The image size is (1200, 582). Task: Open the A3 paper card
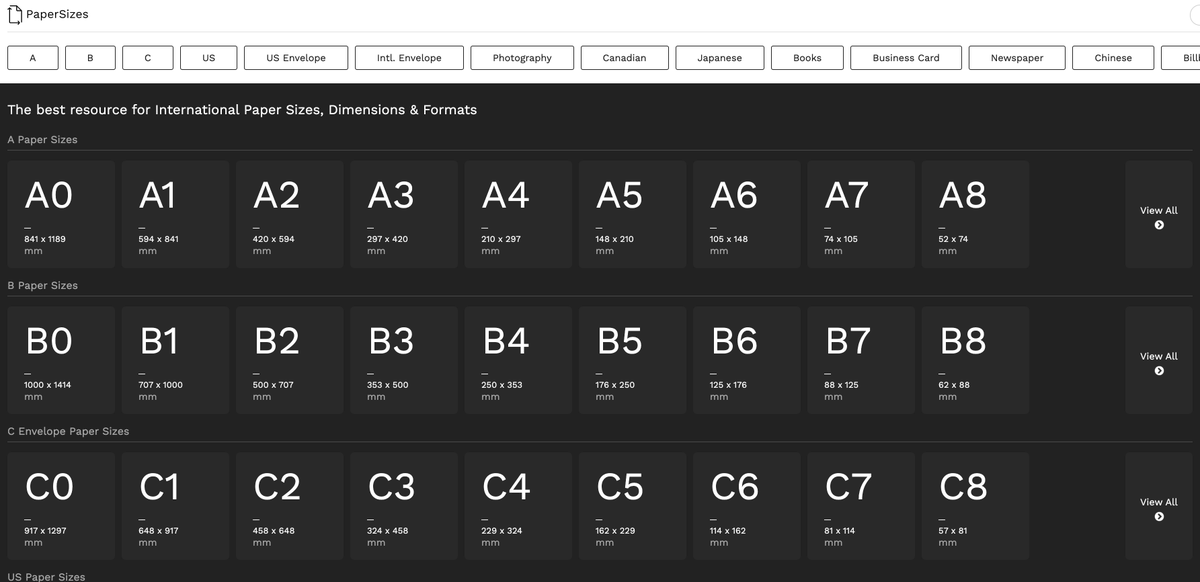click(404, 215)
